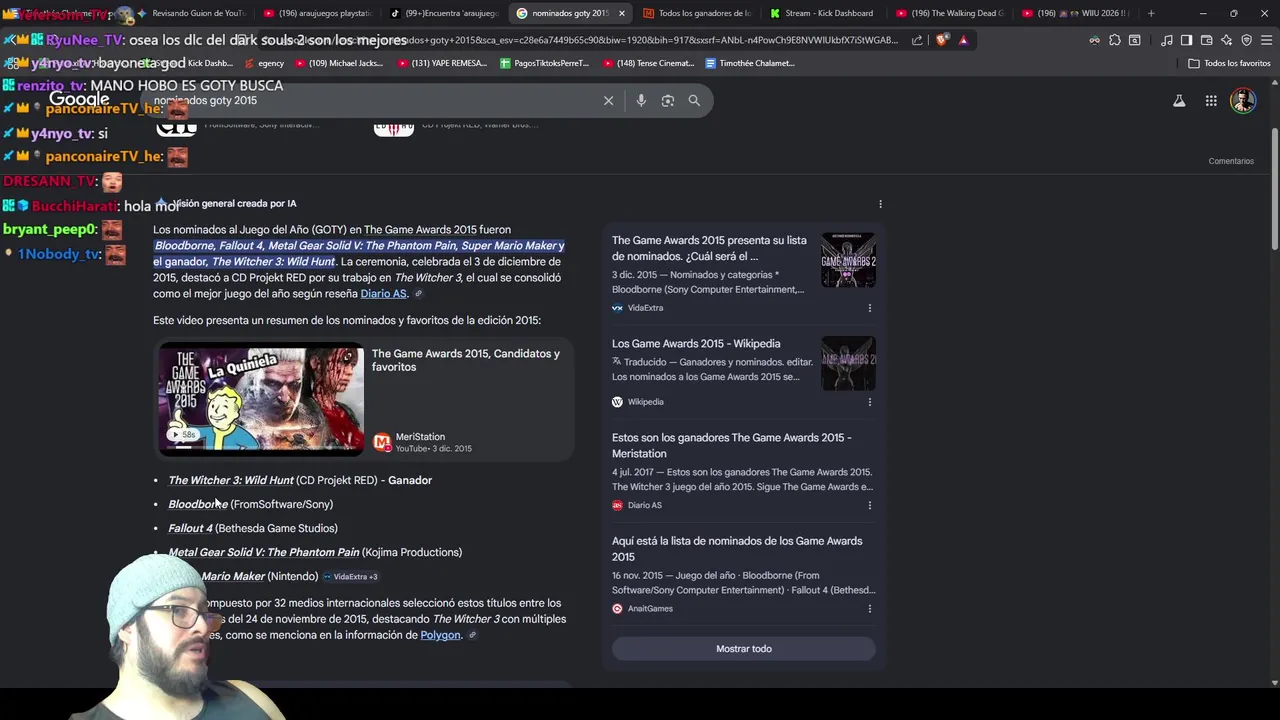Open AI overview three-dot options menu
This screenshot has width=1280, height=720.
(880, 204)
